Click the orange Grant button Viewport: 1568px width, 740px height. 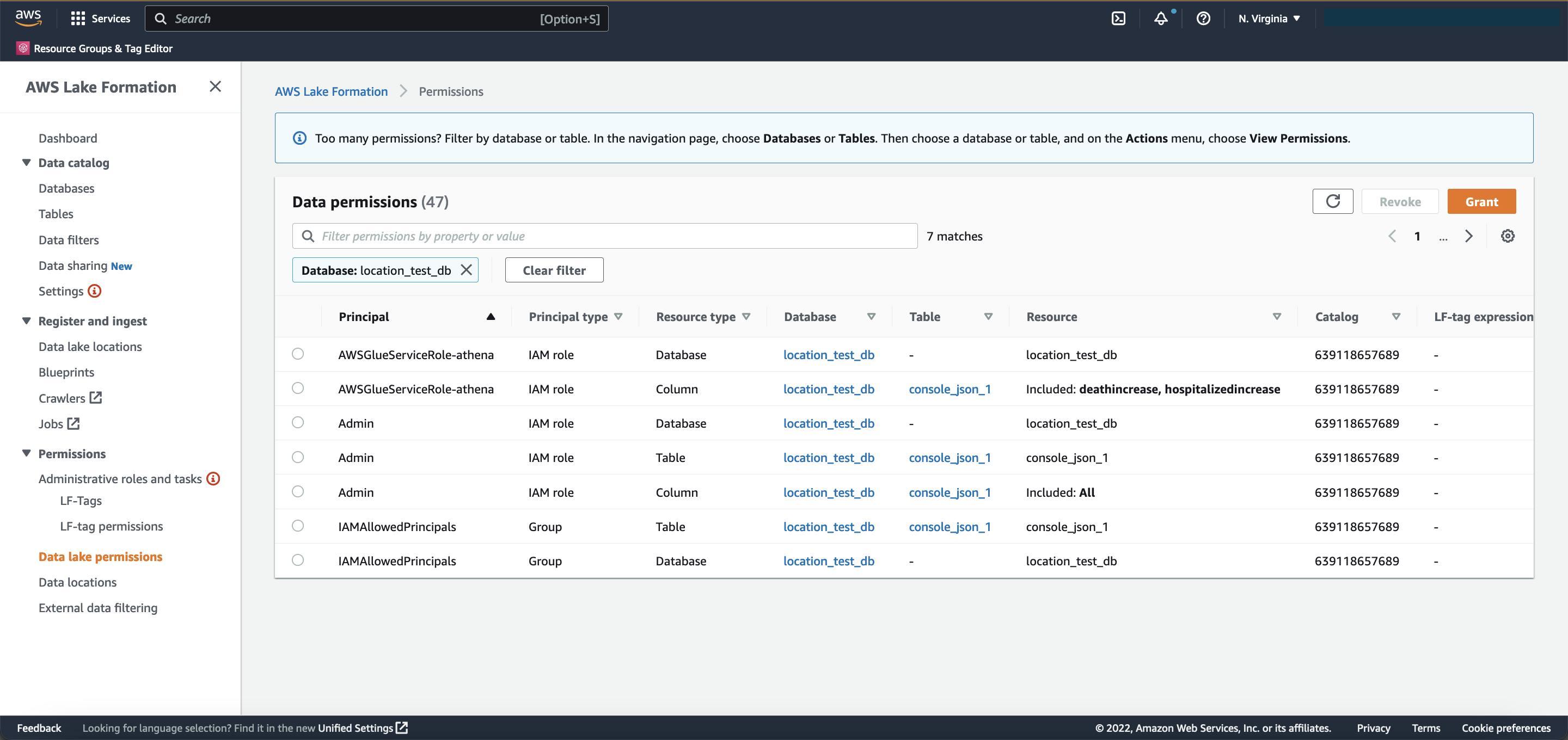(x=1481, y=201)
